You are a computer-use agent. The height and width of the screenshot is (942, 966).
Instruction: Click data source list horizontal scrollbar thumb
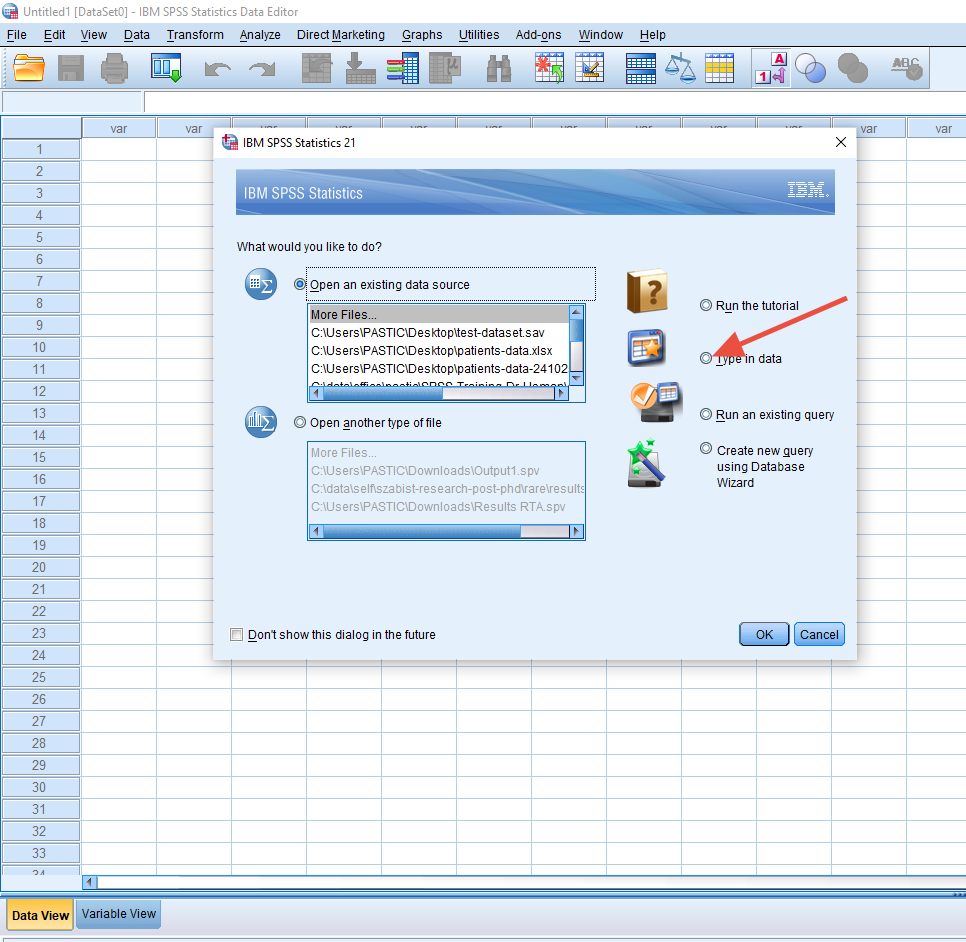click(x=382, y=393)
